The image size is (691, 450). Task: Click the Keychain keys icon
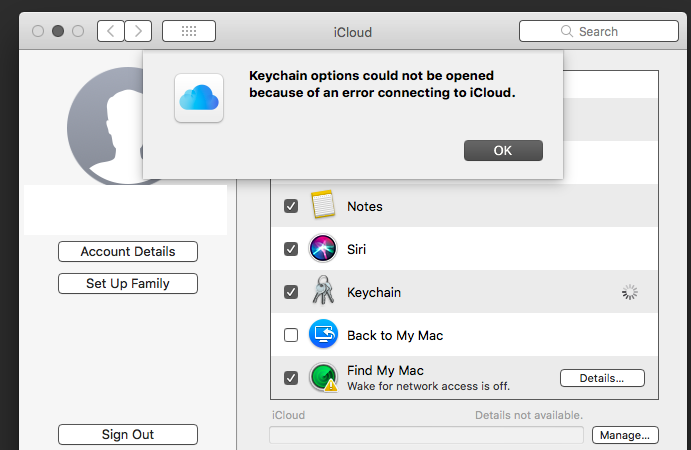point(323,290)
